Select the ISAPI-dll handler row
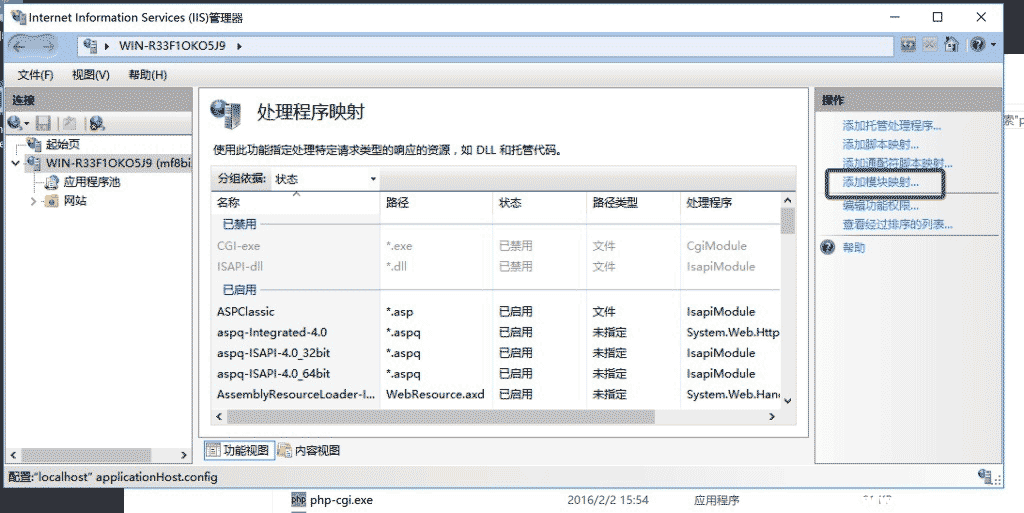 [x=496, y=266]
